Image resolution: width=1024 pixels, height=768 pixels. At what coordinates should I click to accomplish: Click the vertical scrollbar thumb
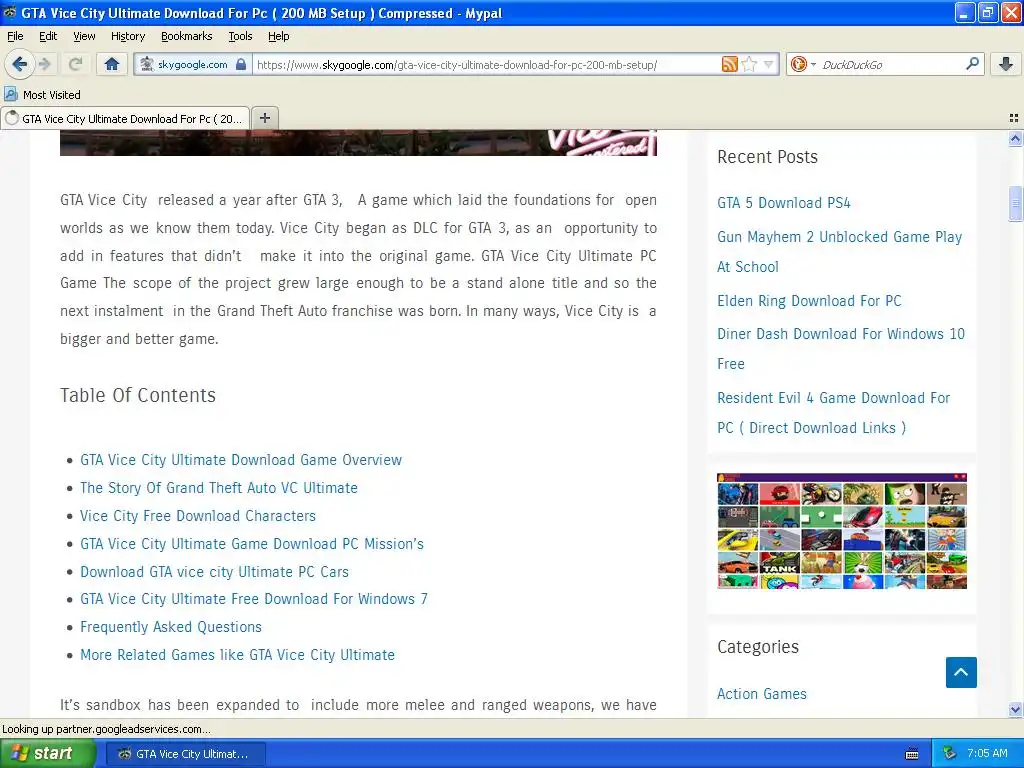[1015, 204]
